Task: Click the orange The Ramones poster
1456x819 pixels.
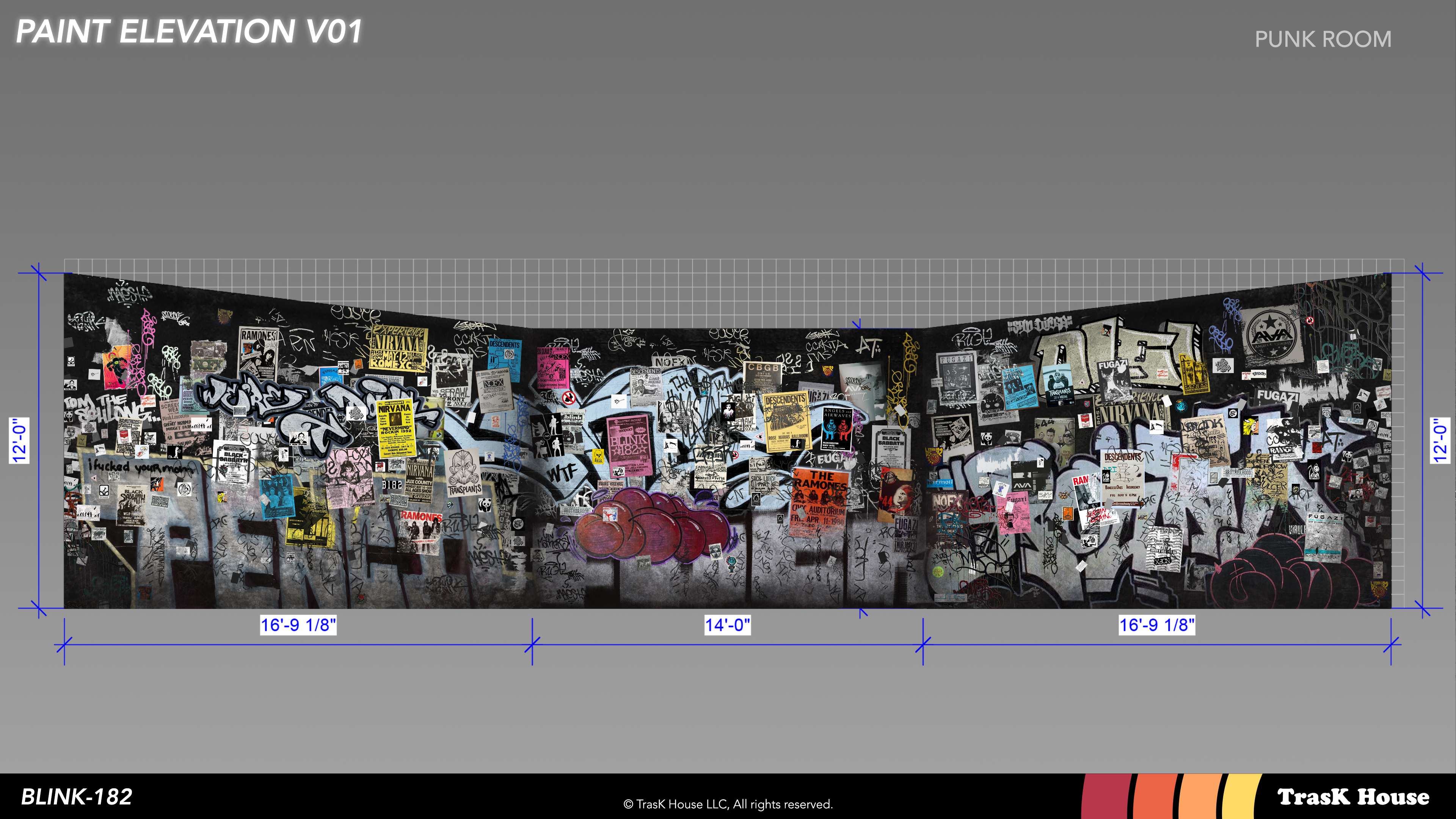Action: [x=820, y=497]
